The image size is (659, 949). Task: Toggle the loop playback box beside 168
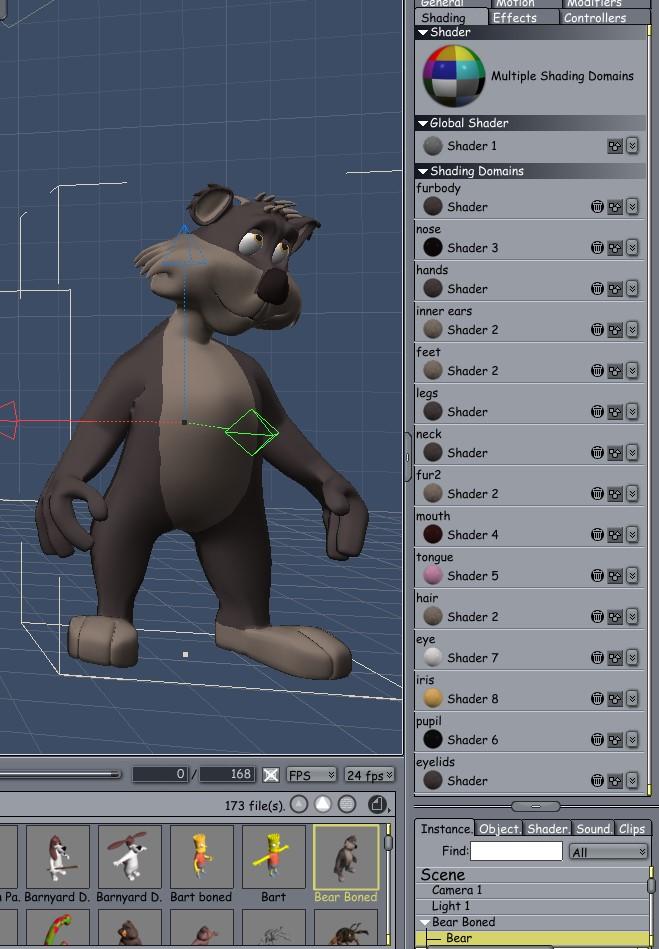[271, 775]
